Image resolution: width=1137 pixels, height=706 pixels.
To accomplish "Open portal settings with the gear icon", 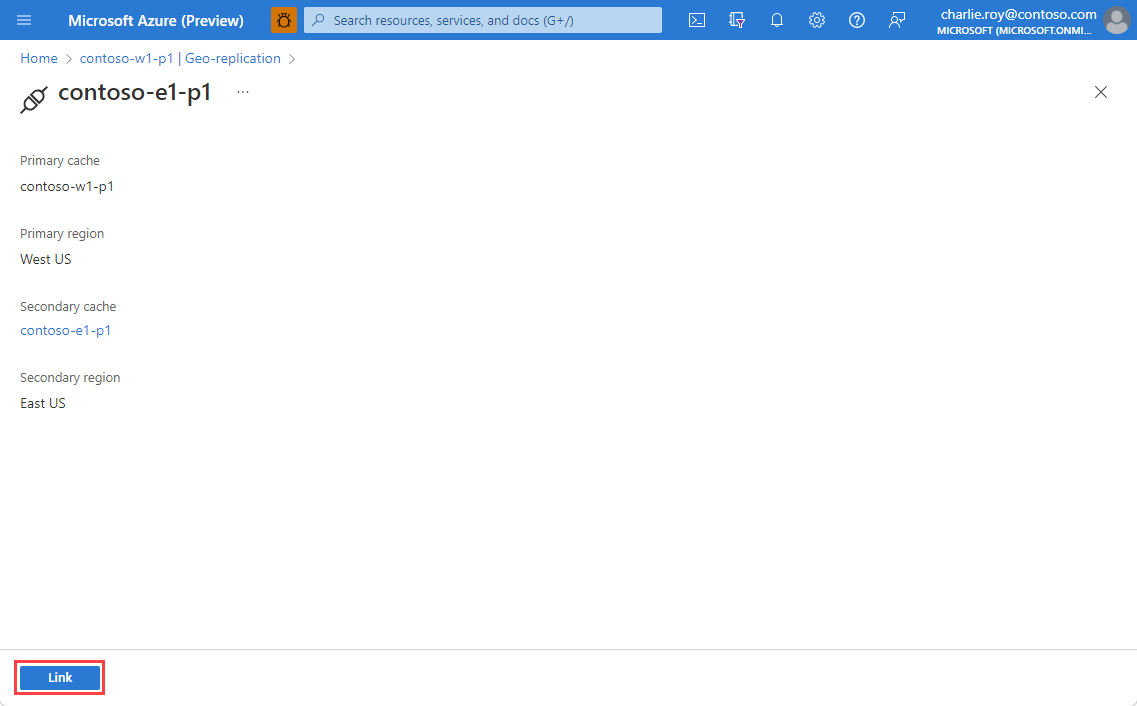I will point(817,20).
